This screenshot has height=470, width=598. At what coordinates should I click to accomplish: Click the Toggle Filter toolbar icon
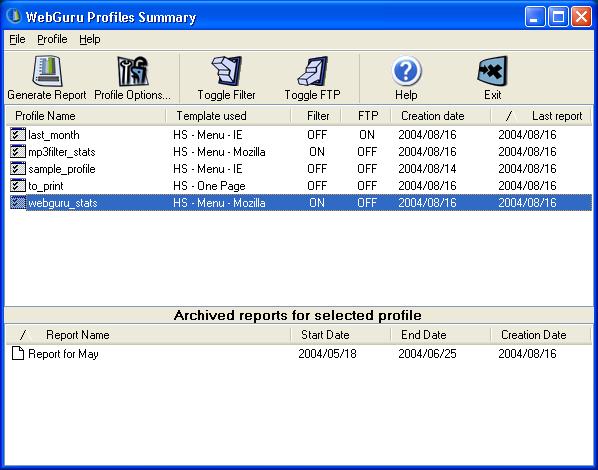[227, 71]
